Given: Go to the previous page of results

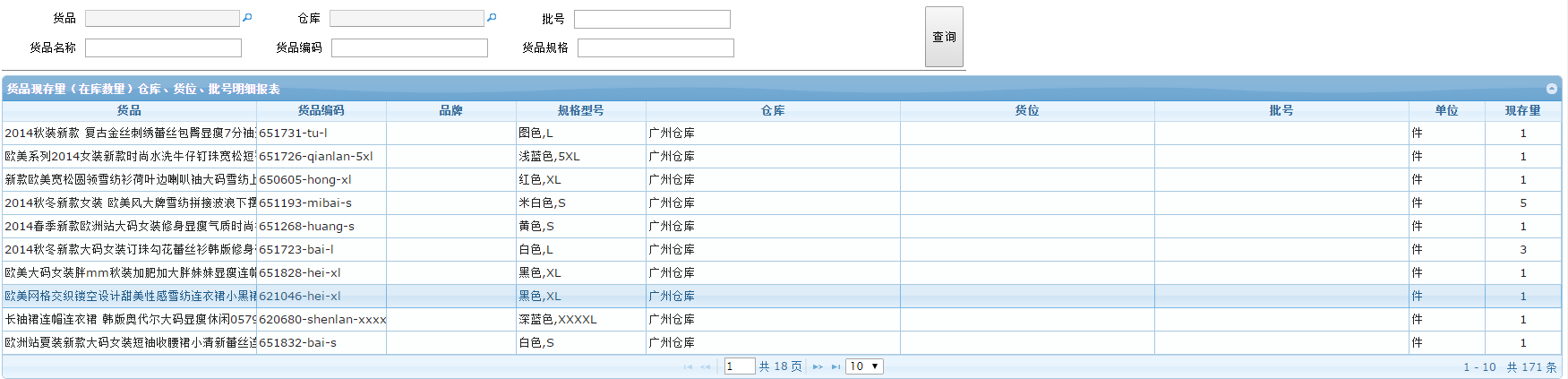Looking at the screenshot, I should [706, 366].
